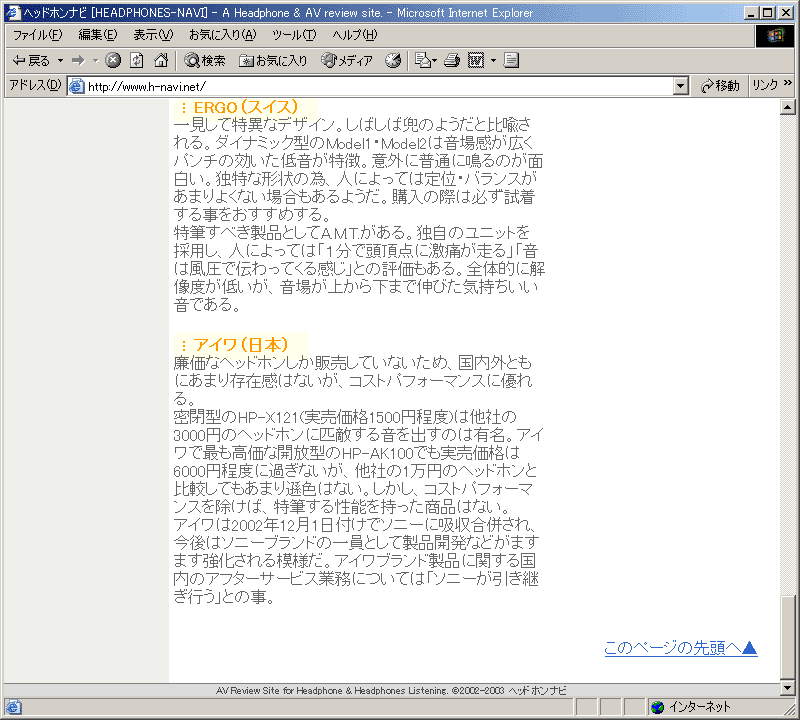Click the Back (戻る) toolbar button

pos(31,61)
